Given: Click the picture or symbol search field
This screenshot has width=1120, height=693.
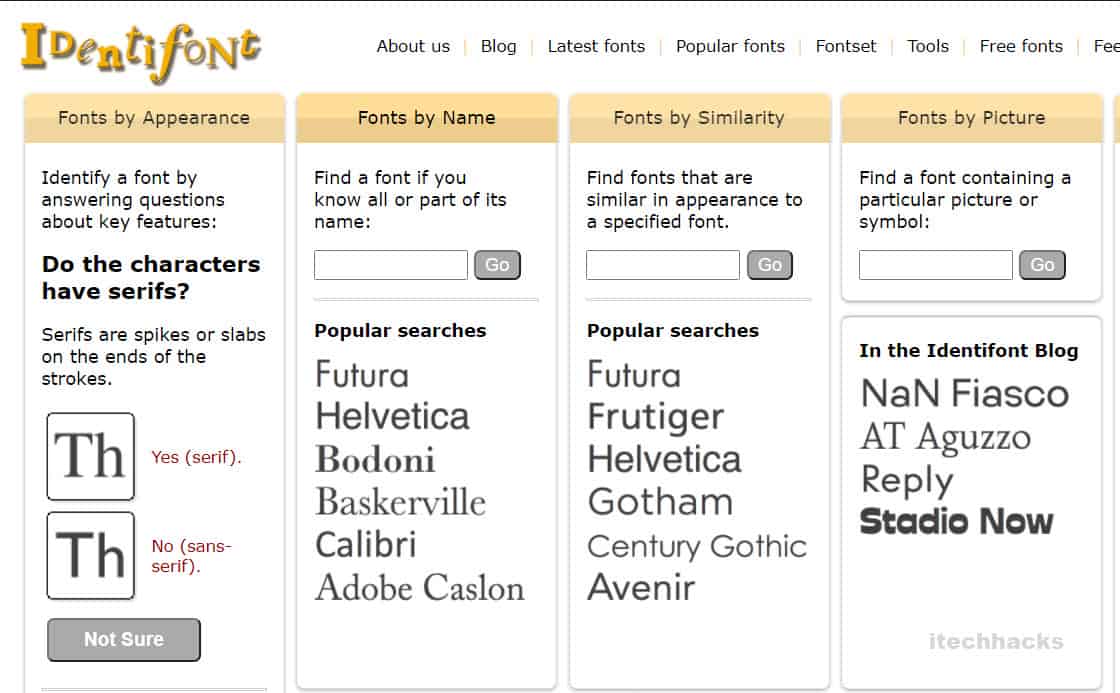Looking at the screenshot, I should [936, 265].
